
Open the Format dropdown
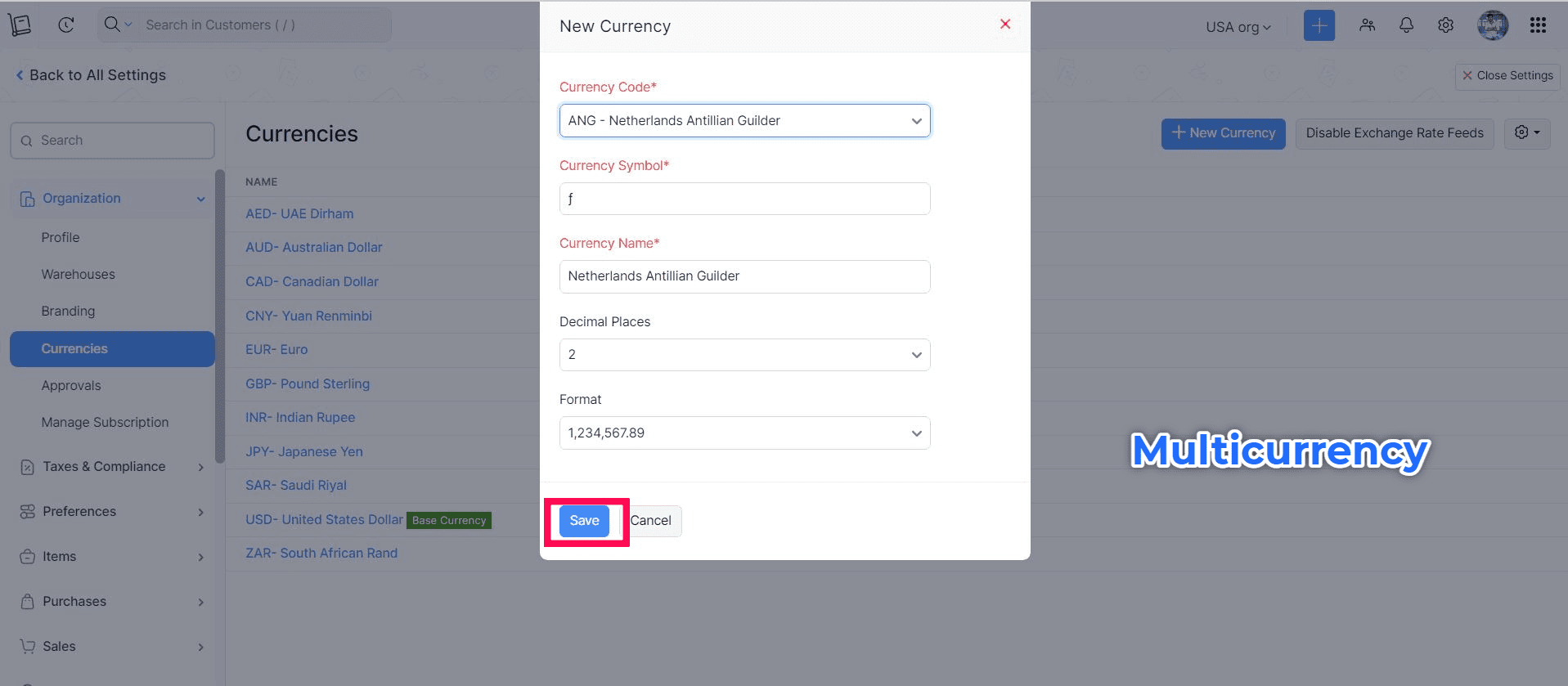[744, 433]
